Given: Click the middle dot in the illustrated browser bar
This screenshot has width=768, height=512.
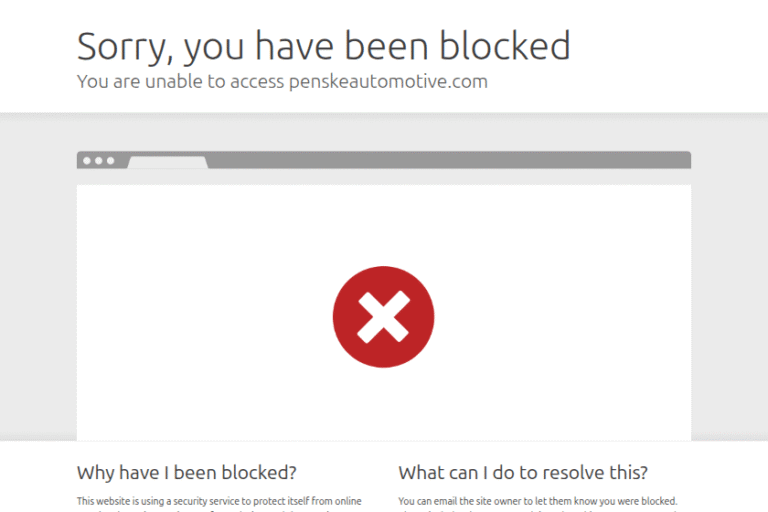Looking at the screenshot, I should [x=98, y=160].
